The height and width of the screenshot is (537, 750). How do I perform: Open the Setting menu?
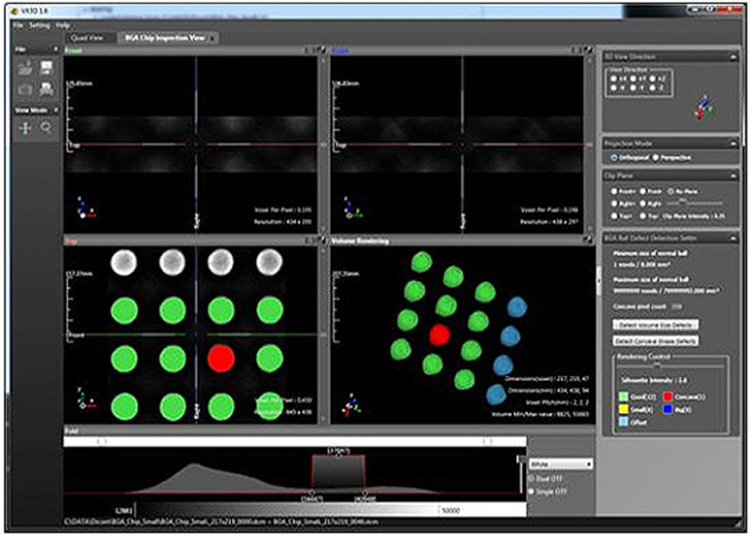[x=39, y=24]
